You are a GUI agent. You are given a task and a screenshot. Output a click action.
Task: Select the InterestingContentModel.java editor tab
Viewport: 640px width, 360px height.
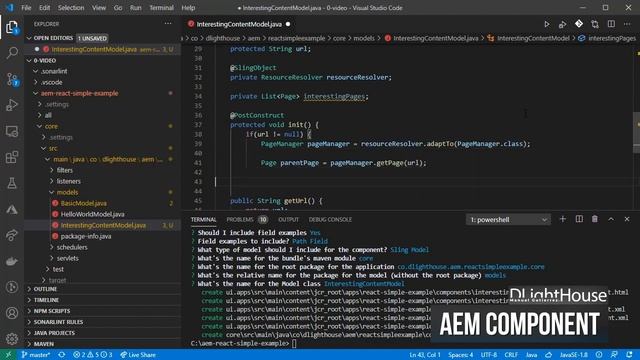click(x=239, y=24)
